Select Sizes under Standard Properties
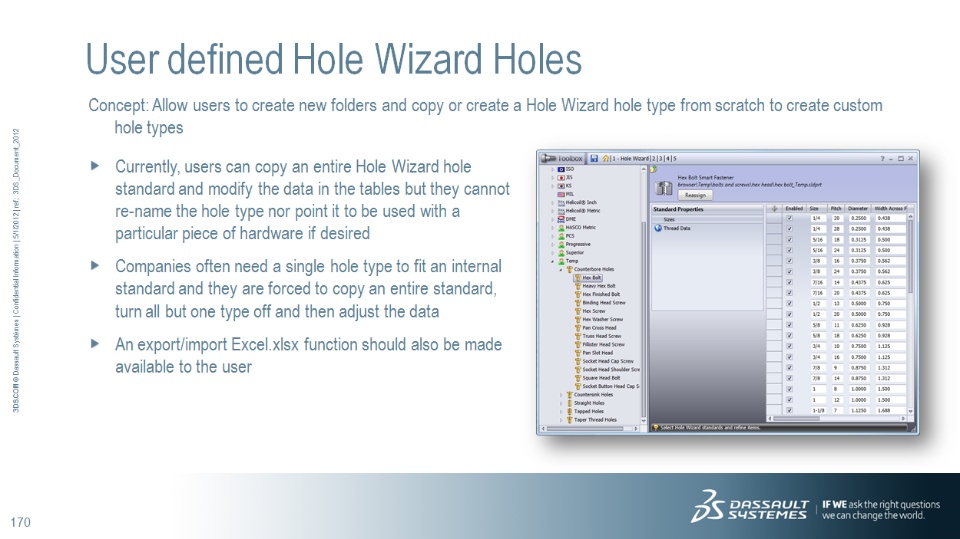This screenshot has height=539, width=960. tap(707, 219)
